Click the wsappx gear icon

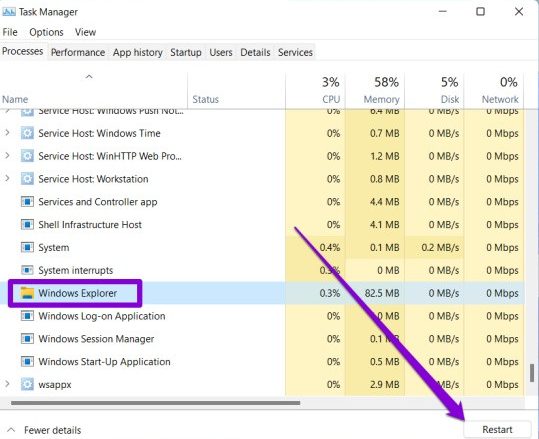[27, 384]
